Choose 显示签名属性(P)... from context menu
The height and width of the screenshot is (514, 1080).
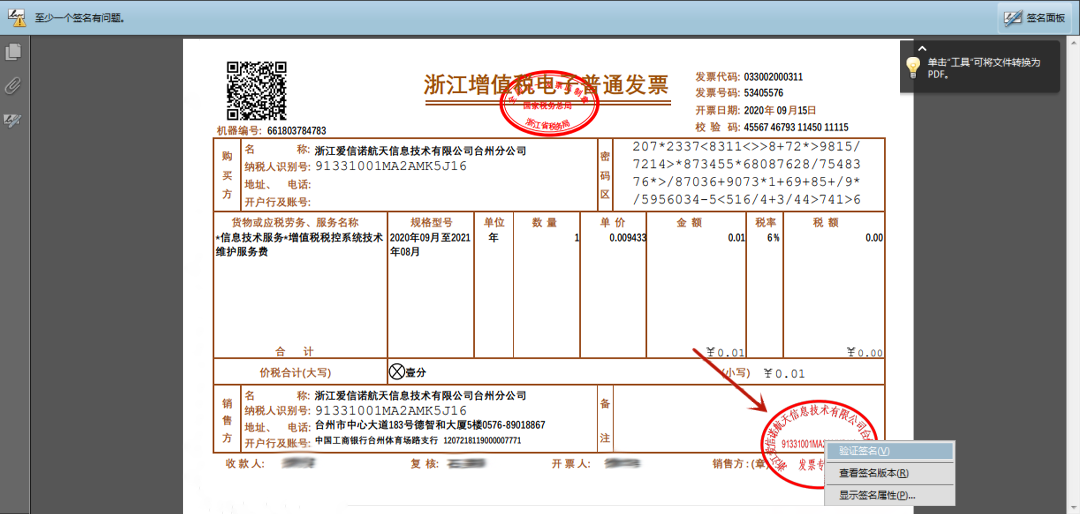(x=889, y=495)
